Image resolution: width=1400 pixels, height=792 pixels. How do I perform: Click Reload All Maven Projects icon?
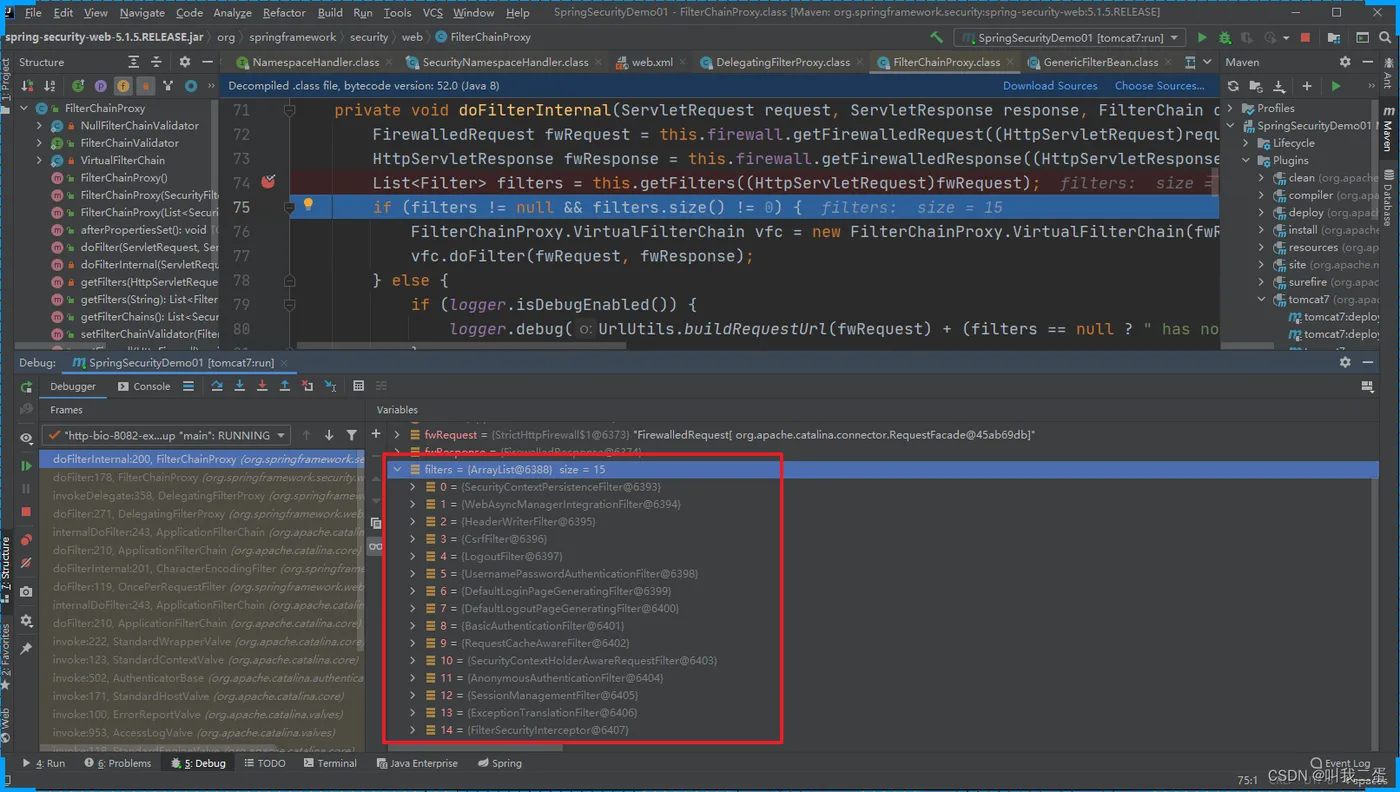pyautogui.click(x=1233, y=86)
